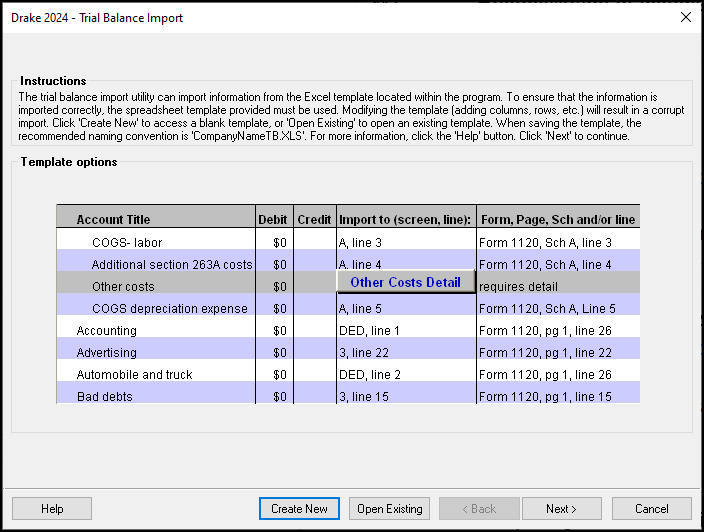704x532 pixels.
Task: Click the Help button
Action: tap(52, 509)
